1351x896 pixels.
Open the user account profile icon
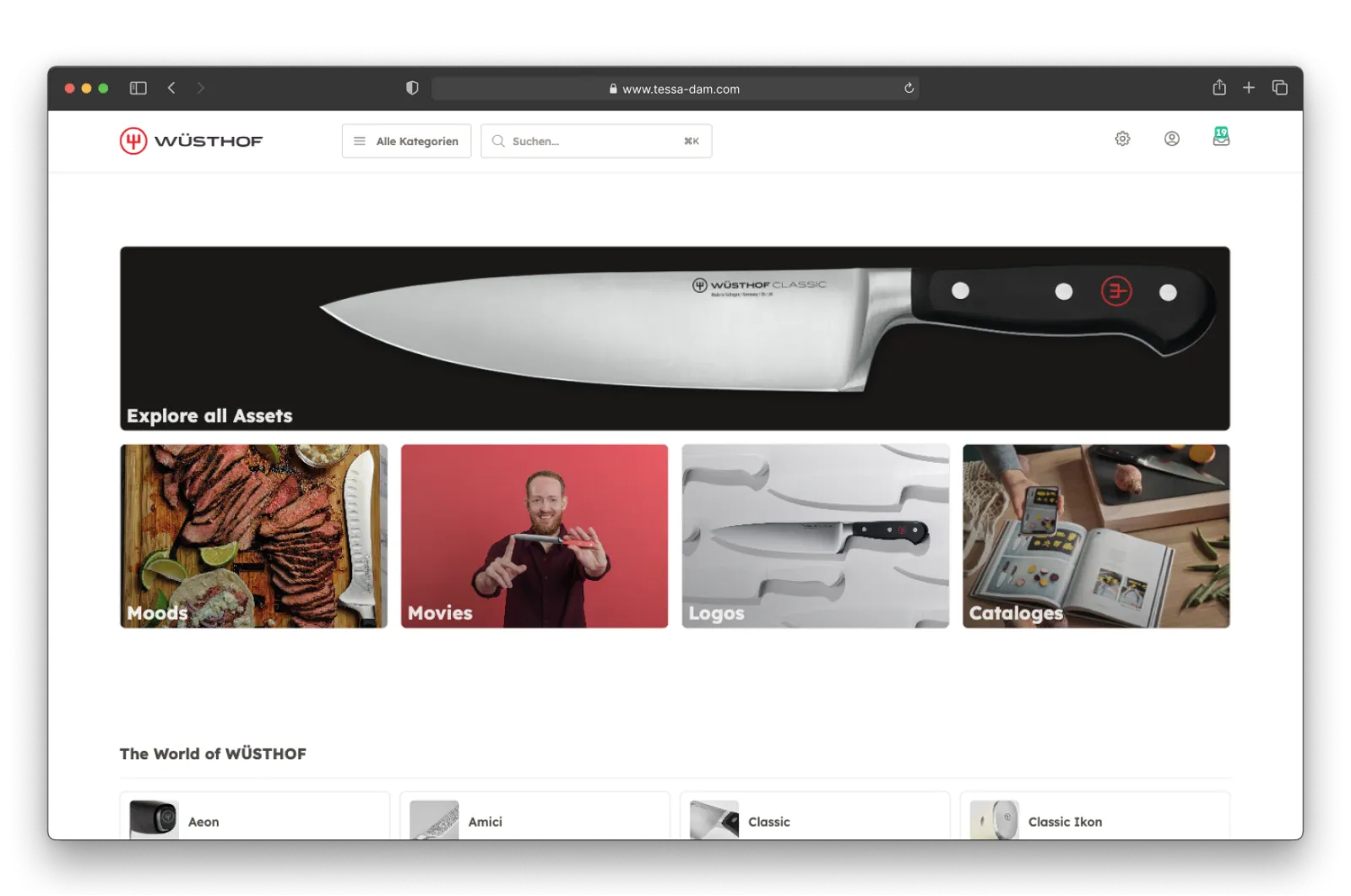click(1171, 139)
